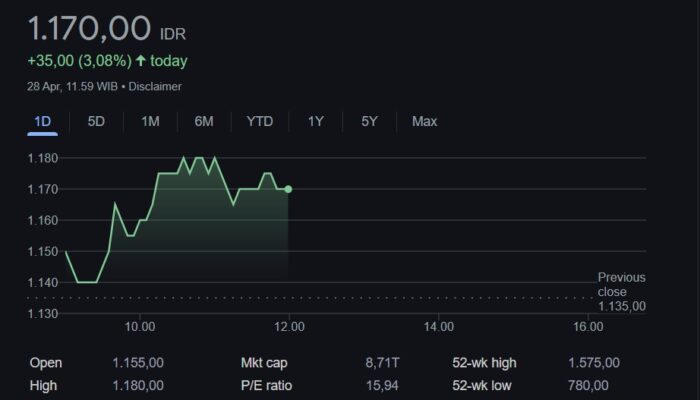Click the P/E ratio label
This screenshot has height=400, width=700.
pos(267,385)
